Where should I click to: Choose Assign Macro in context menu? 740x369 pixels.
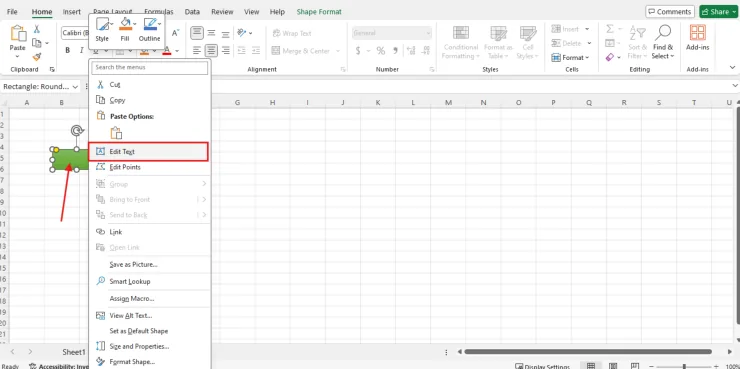tap(149, 298)
